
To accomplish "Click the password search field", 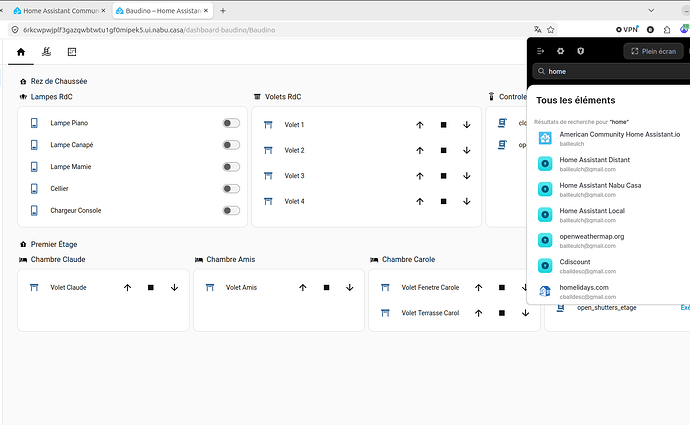I will click(x=612, y=71).
